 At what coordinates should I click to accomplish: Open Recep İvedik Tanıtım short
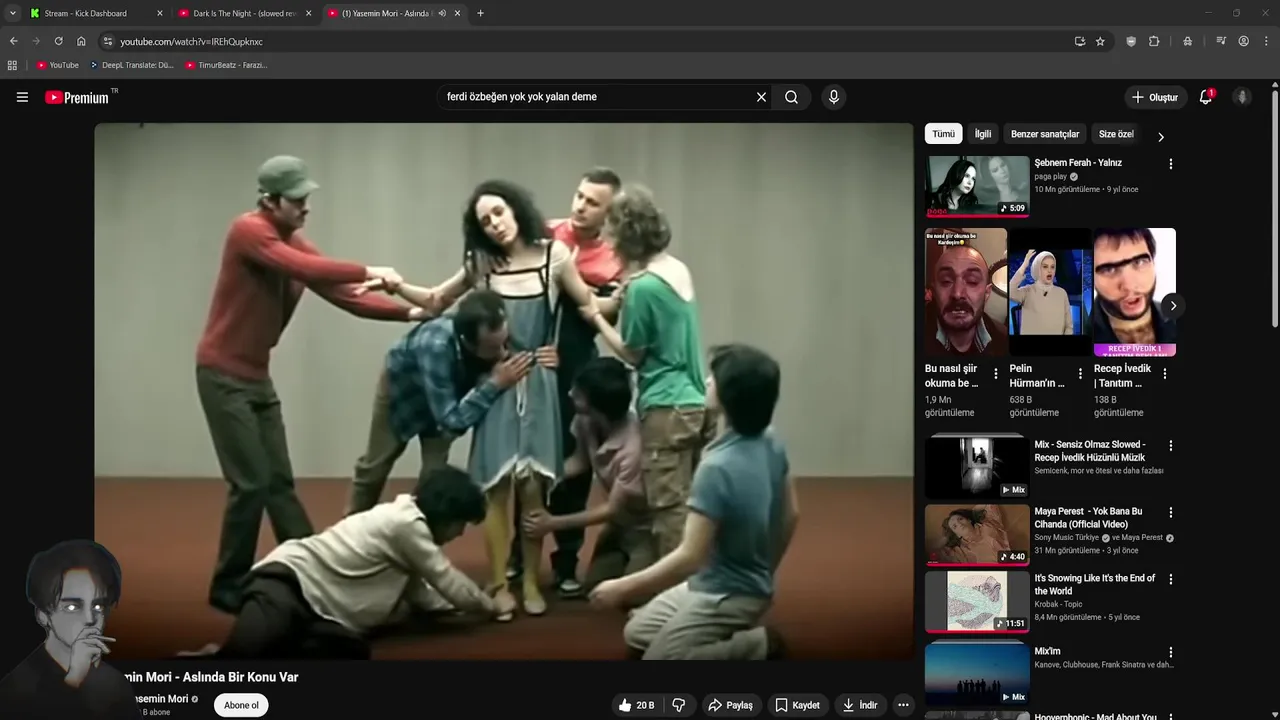tap(1134, 292)
